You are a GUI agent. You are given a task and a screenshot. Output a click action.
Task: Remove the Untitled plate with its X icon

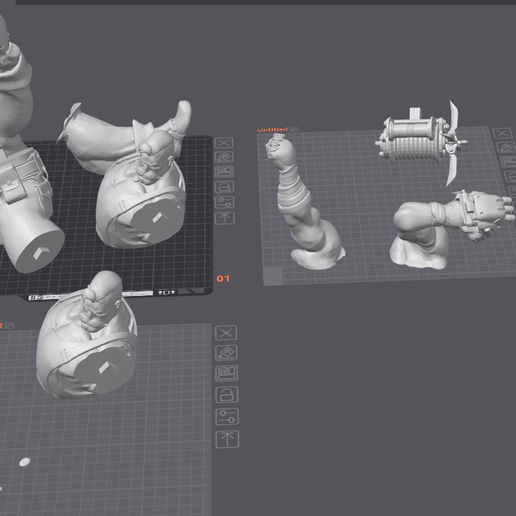[x=502, y=133]
